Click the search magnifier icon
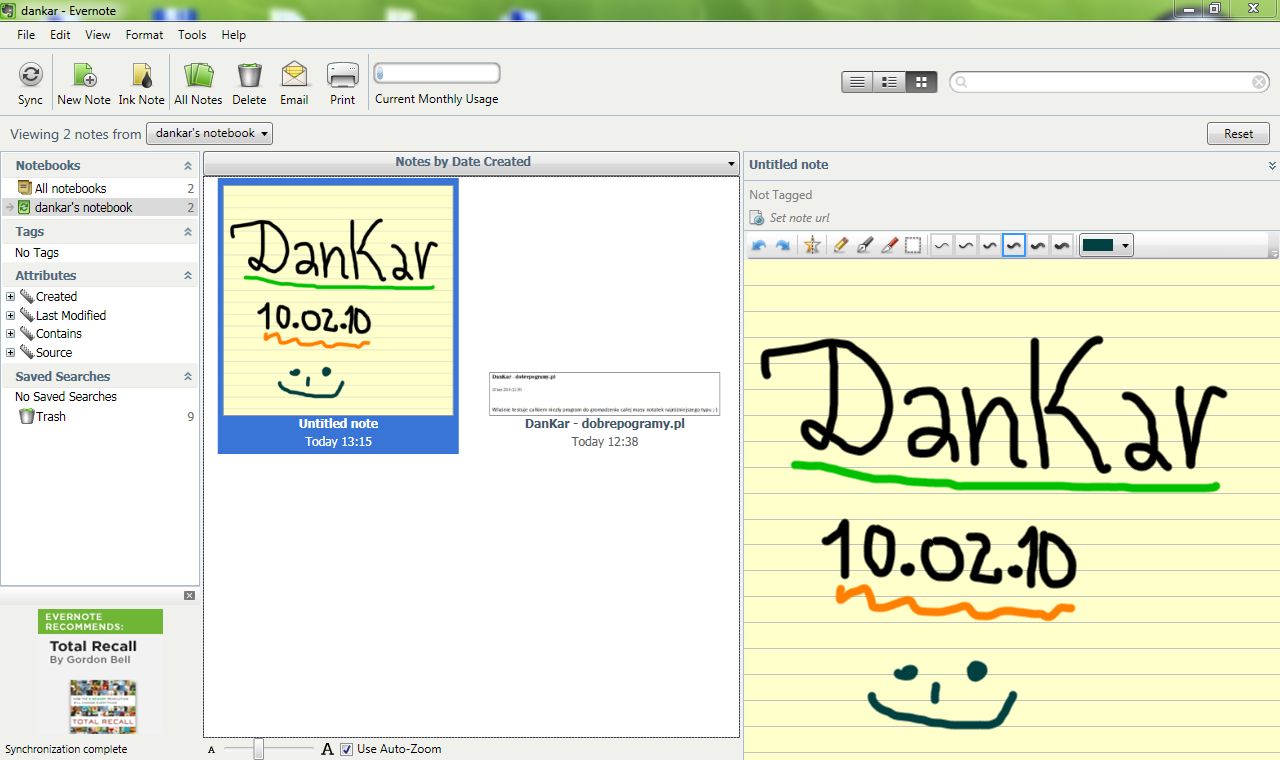 click(x=961, y=82)
